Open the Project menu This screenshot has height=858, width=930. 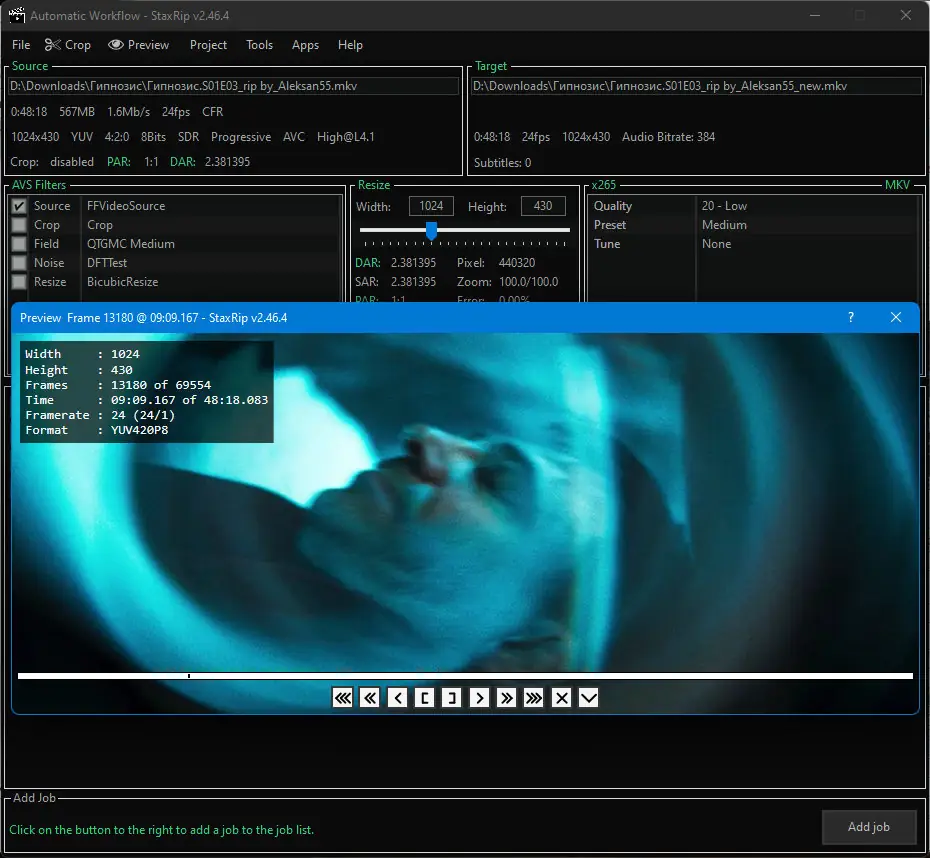pyautogui.click(x=208, y=45)
